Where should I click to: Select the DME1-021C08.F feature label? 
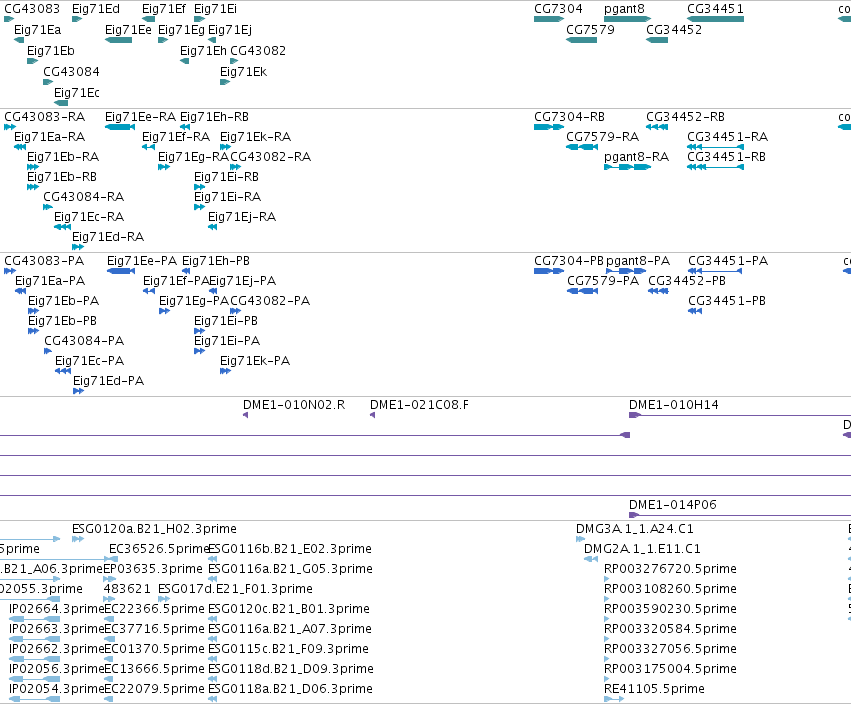coord(420,405)
